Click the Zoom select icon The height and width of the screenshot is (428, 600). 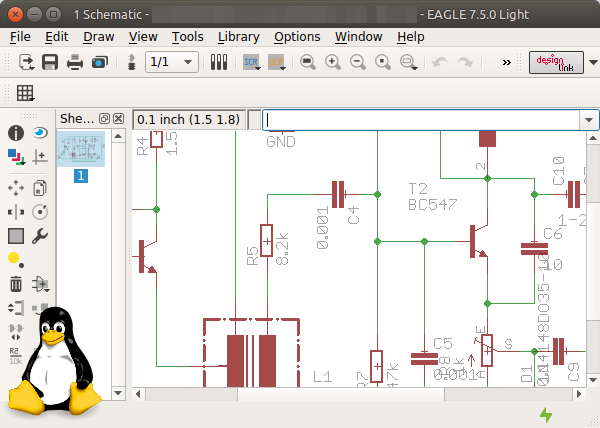(x=408, y=62)
